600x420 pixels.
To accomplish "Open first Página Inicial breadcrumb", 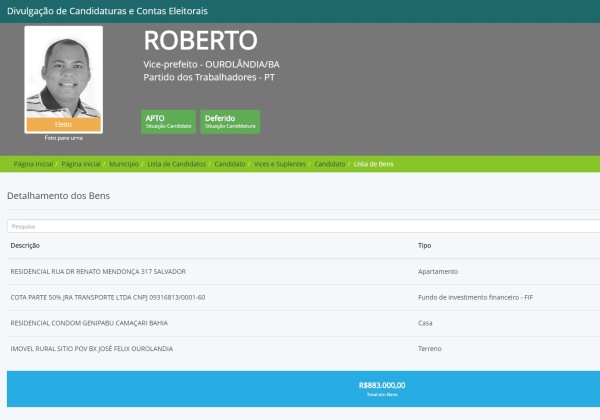I will click(x=33, y=164).
